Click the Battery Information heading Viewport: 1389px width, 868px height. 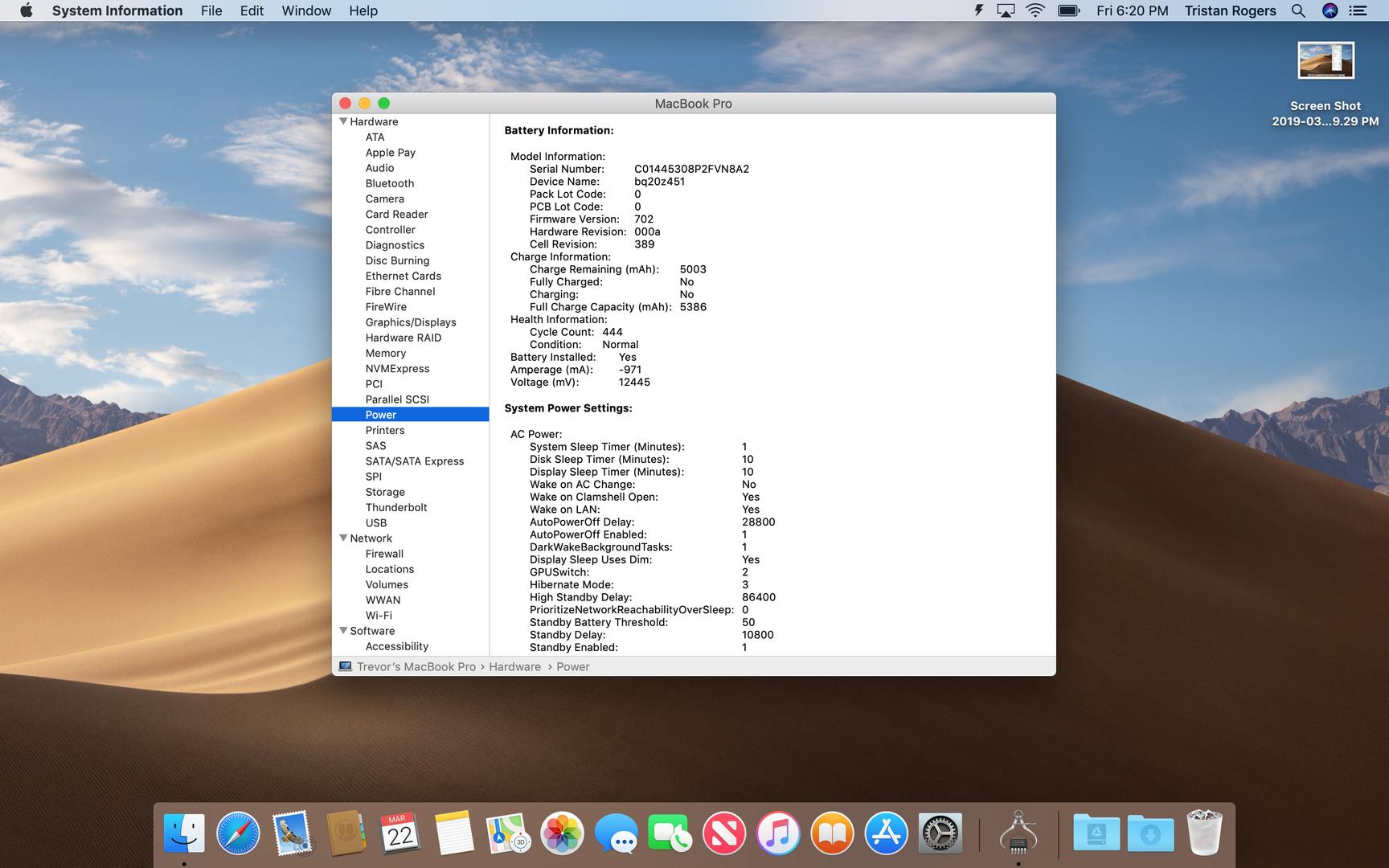[559, 130]
